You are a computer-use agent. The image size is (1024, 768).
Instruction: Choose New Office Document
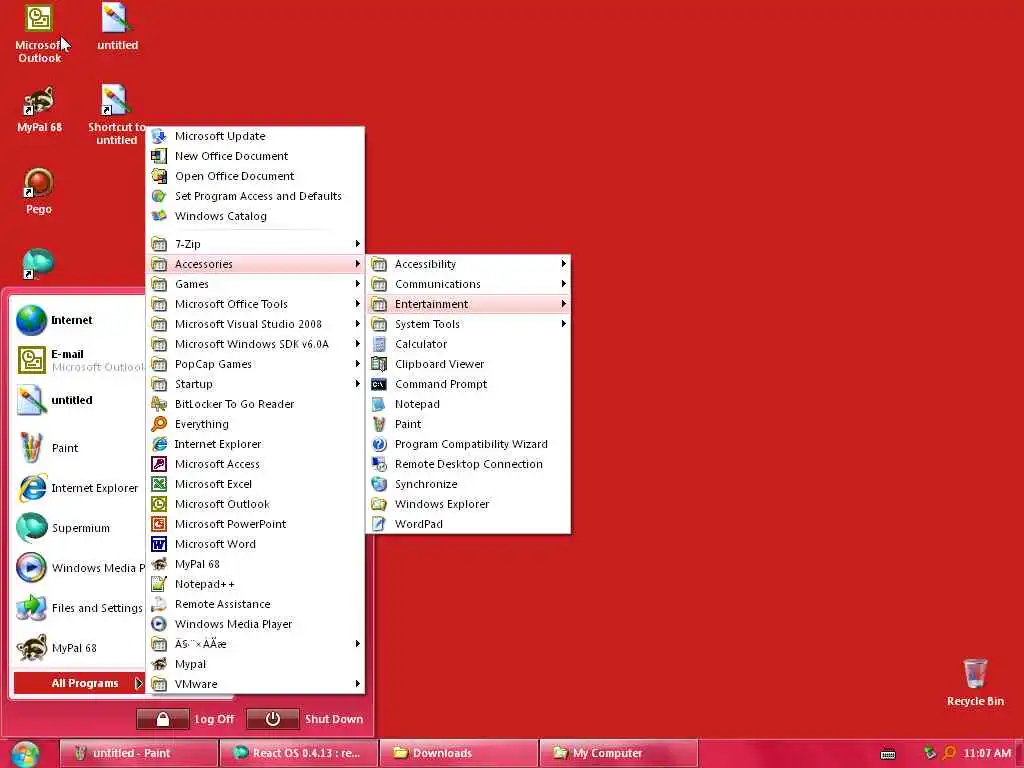click(x=255, y=156)
